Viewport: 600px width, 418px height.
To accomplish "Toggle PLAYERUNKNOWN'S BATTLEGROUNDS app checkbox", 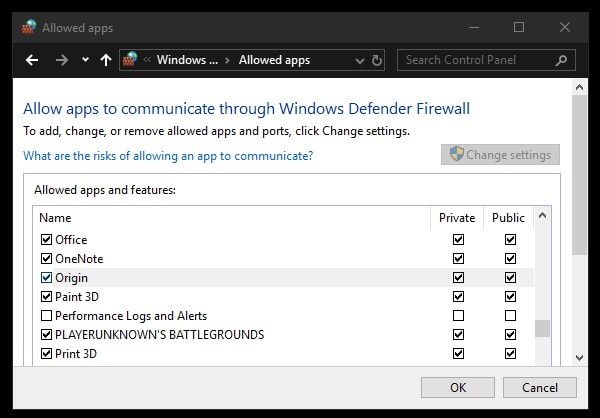I will pos(46,335).
